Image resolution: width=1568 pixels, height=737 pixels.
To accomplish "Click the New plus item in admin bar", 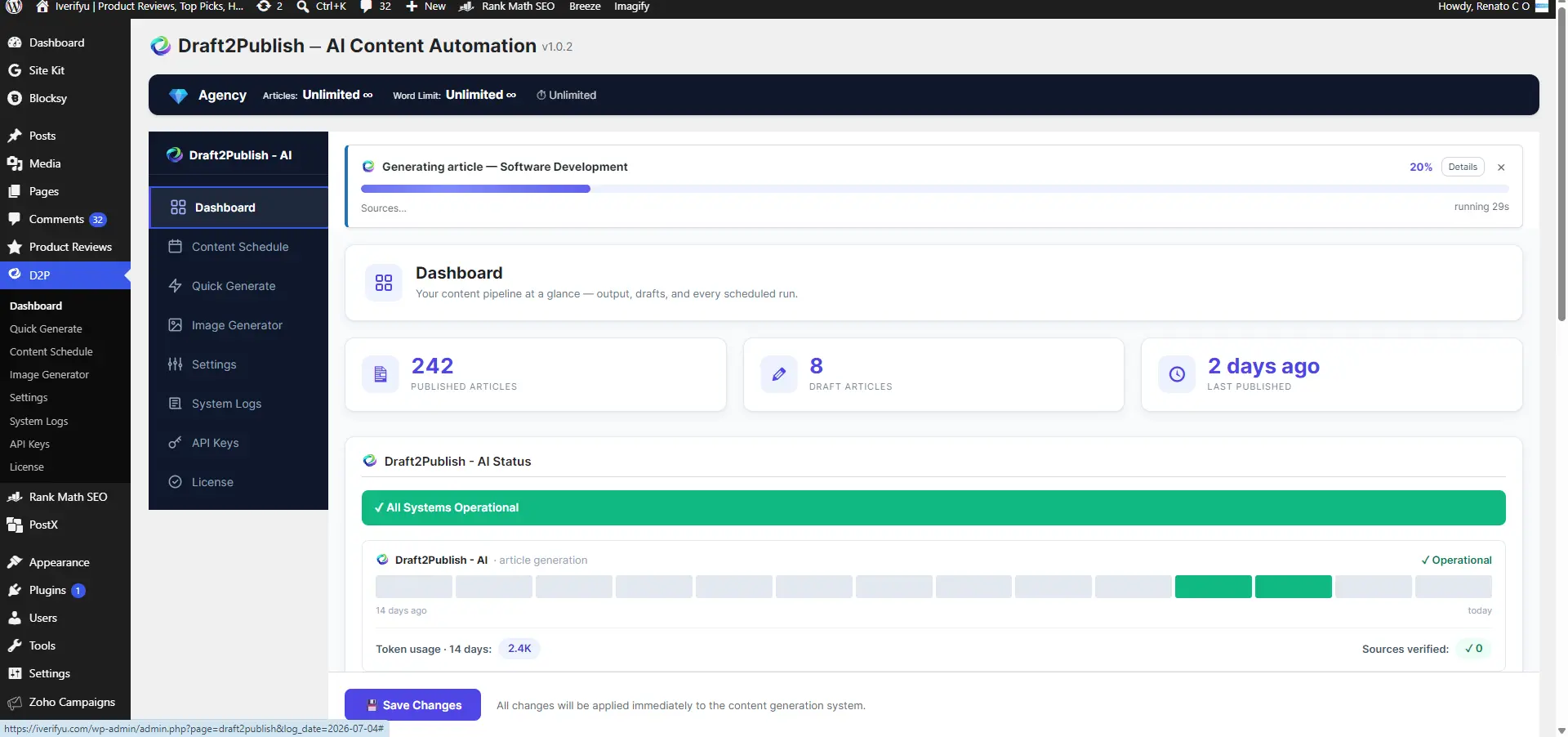I will pos(425,7).
